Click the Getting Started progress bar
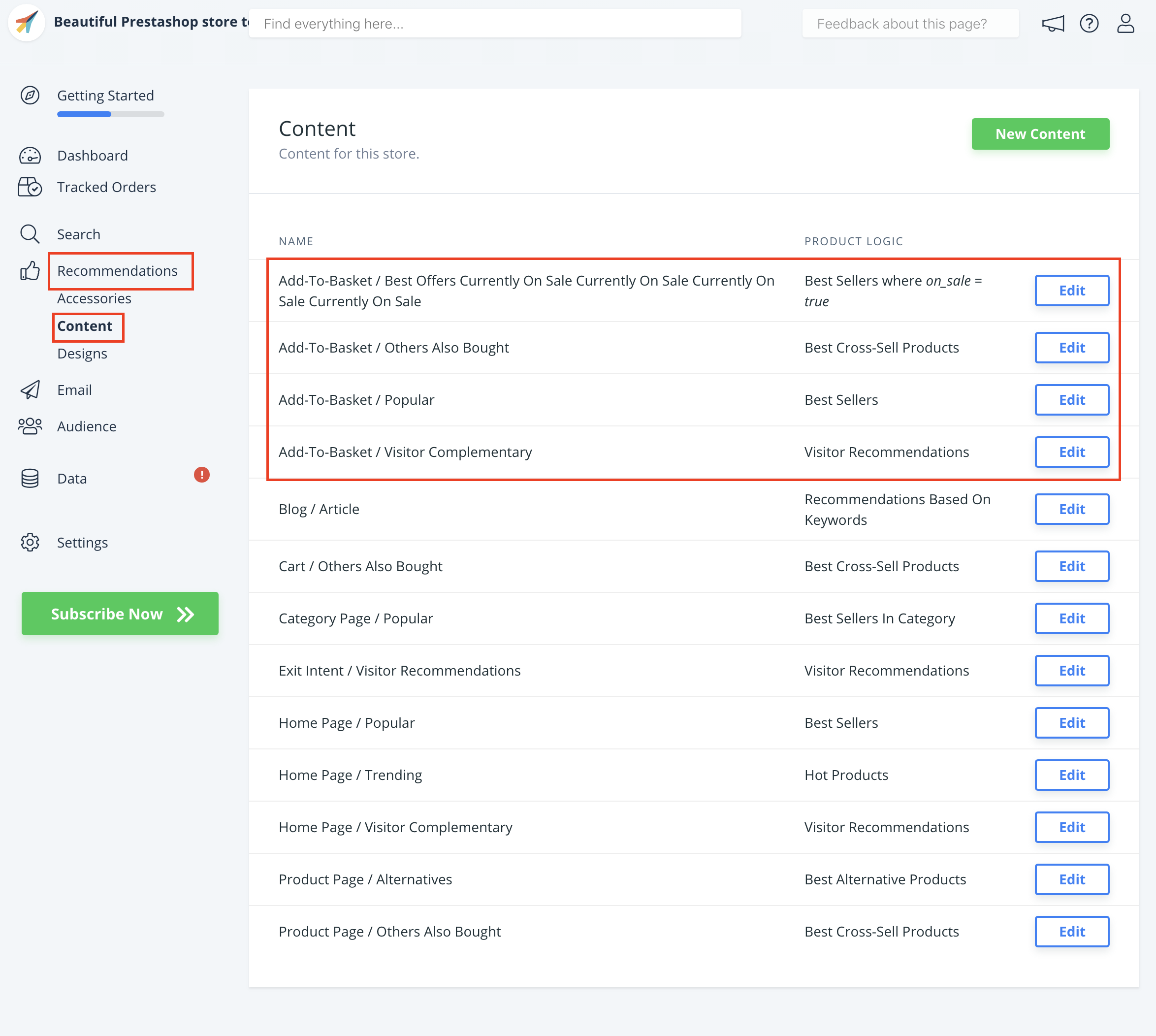 (110, 114)
